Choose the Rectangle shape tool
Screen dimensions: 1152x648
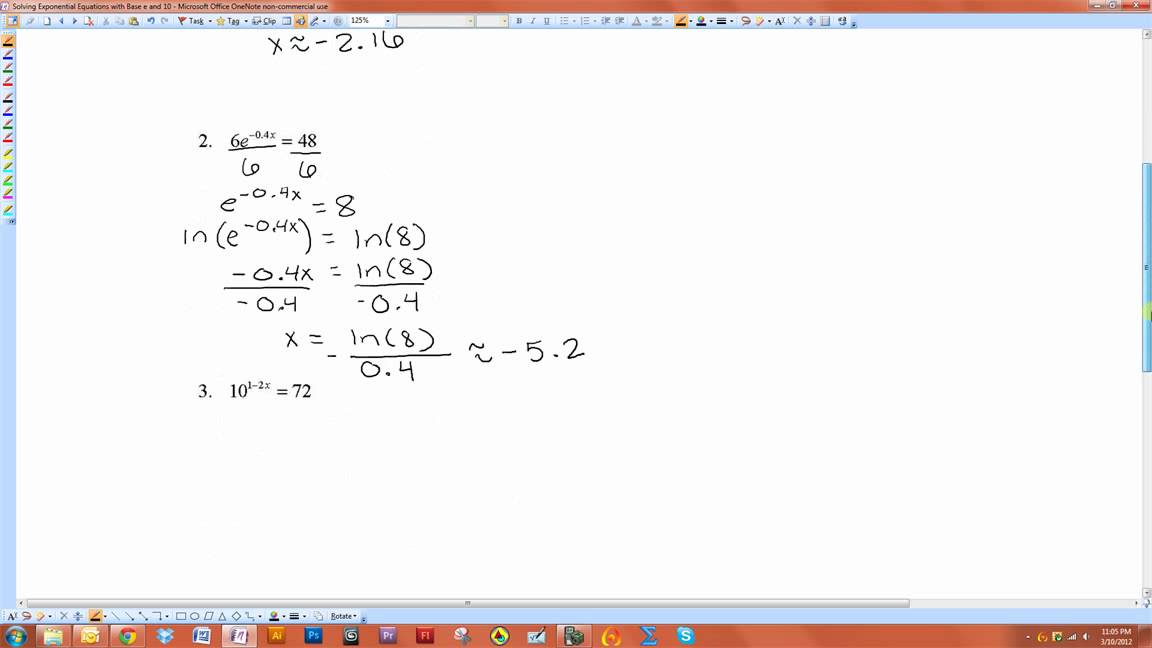tap(181, 616)
